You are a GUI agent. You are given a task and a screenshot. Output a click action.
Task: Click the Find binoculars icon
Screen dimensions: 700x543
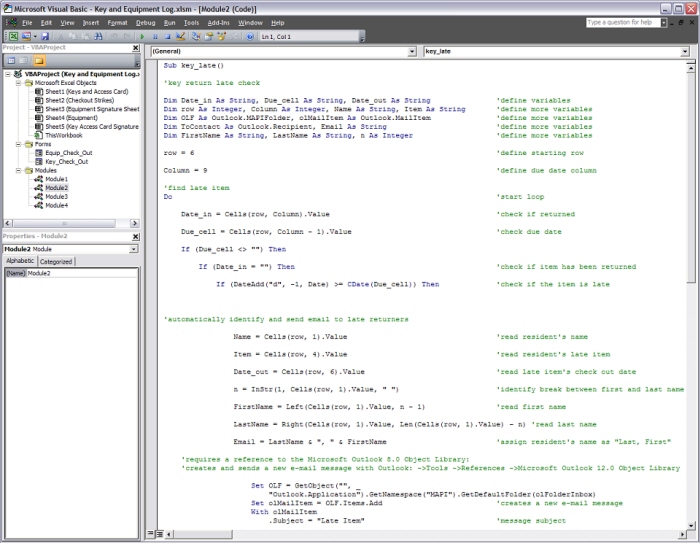tap(97, 36)
